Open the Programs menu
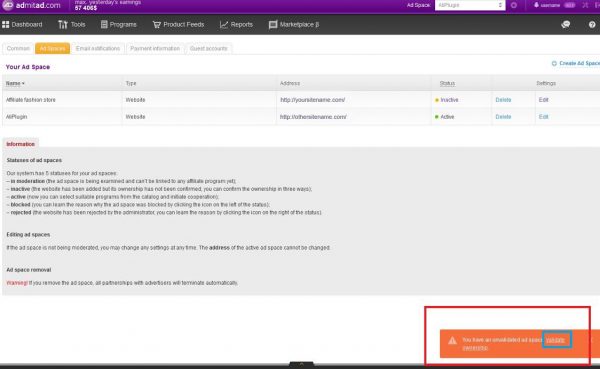600x369 pixels. [x=118, y=24]
